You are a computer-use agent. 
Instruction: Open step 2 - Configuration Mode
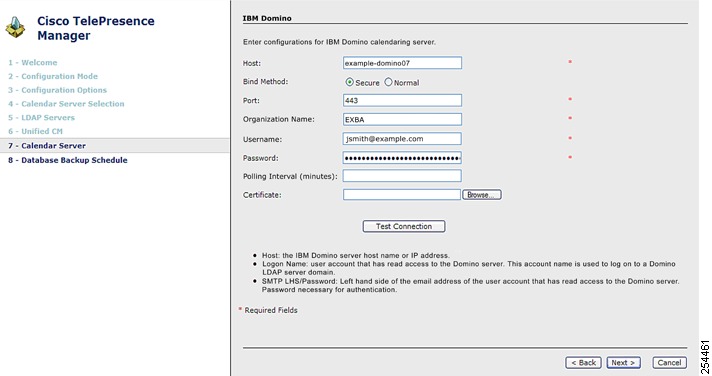53,76
